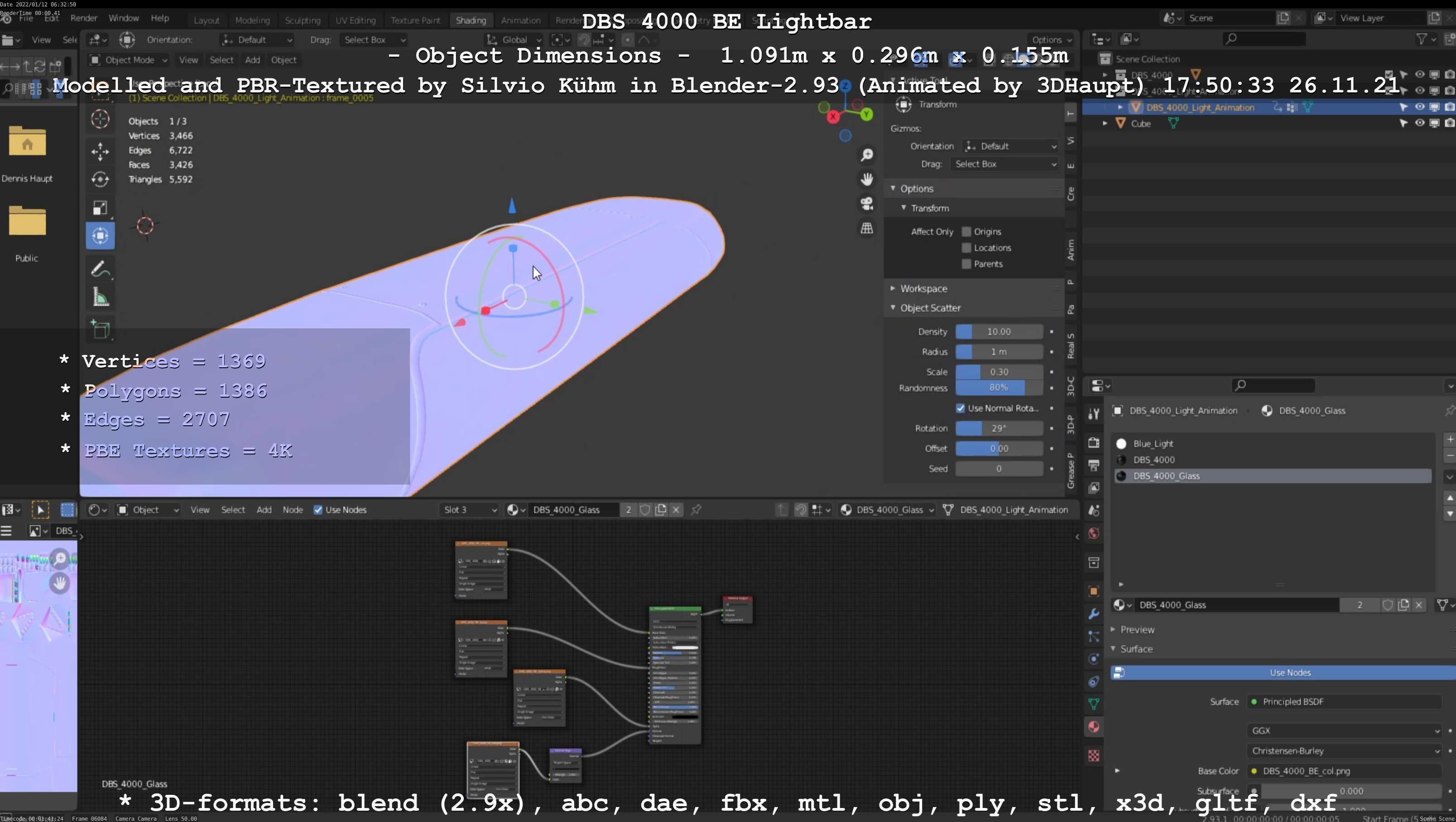Switch to the Modeling workspace tab
The height and width of the screenshot is (822, 1456).
[252, 20]
